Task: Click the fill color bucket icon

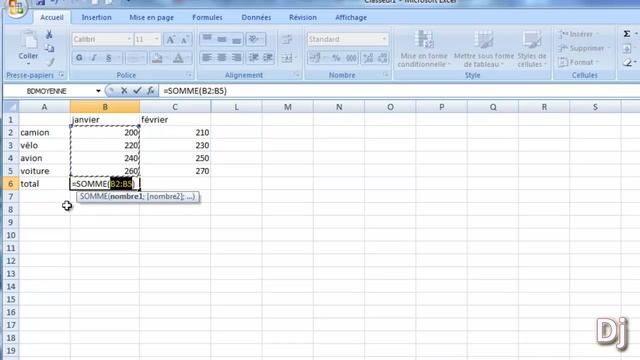Action: (x=157, y=58)
